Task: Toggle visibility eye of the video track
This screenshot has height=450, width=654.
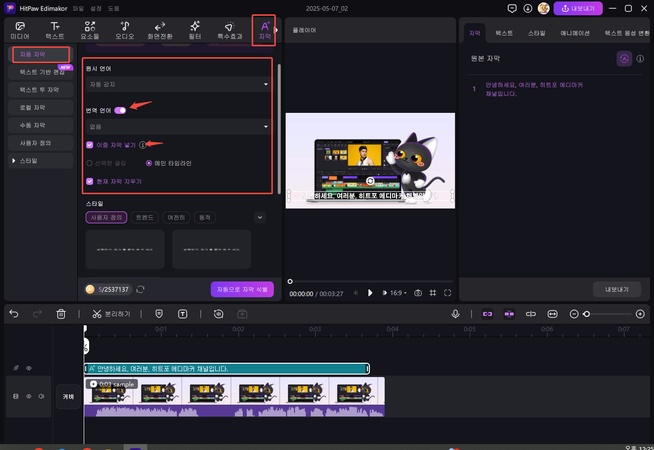Action: coord(29,396)
